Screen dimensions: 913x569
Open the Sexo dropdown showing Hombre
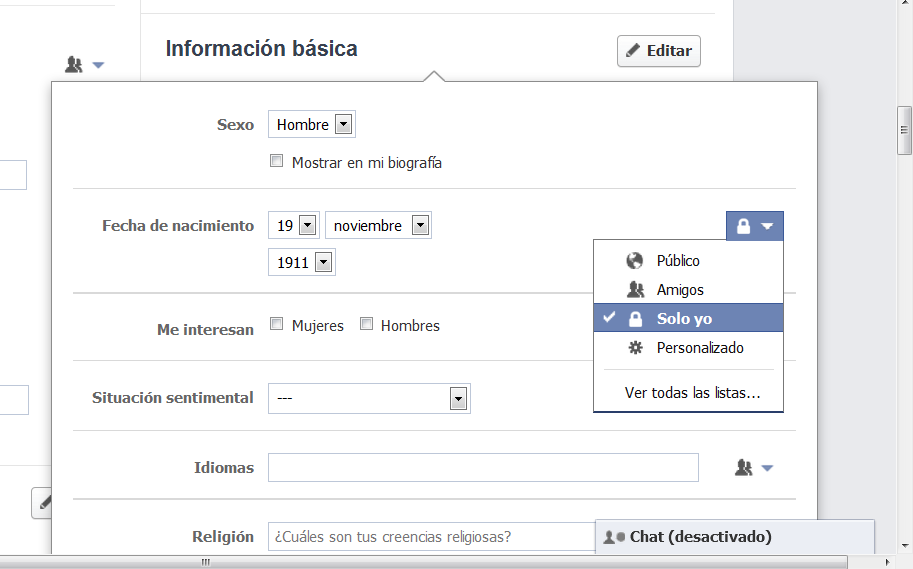[x=312, y=125]
